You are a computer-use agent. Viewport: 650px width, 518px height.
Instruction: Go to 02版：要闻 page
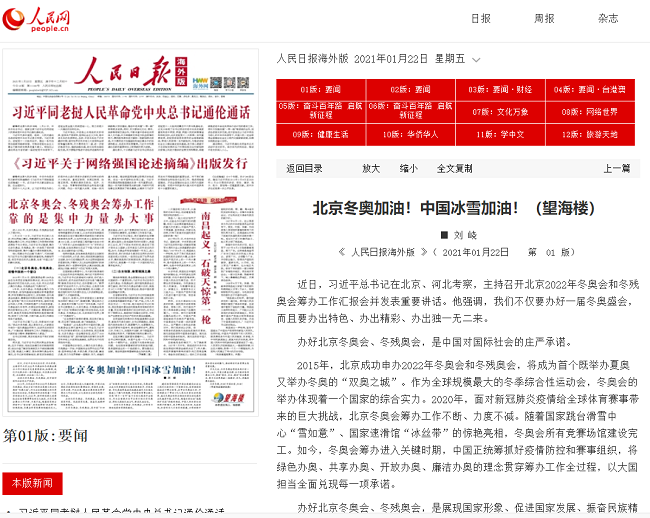[411, 90]
